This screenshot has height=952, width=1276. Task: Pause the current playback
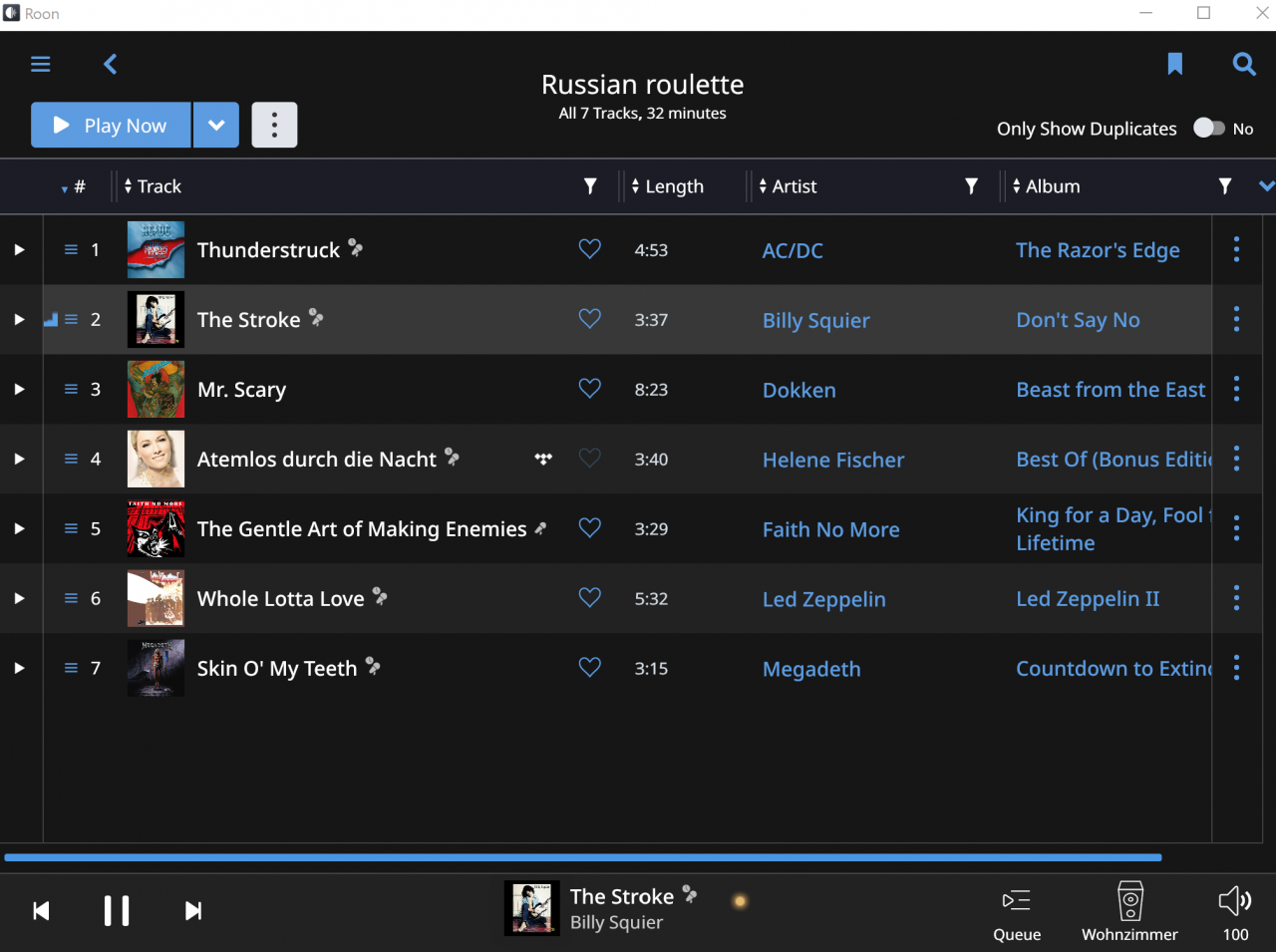(x=117, y=910)
